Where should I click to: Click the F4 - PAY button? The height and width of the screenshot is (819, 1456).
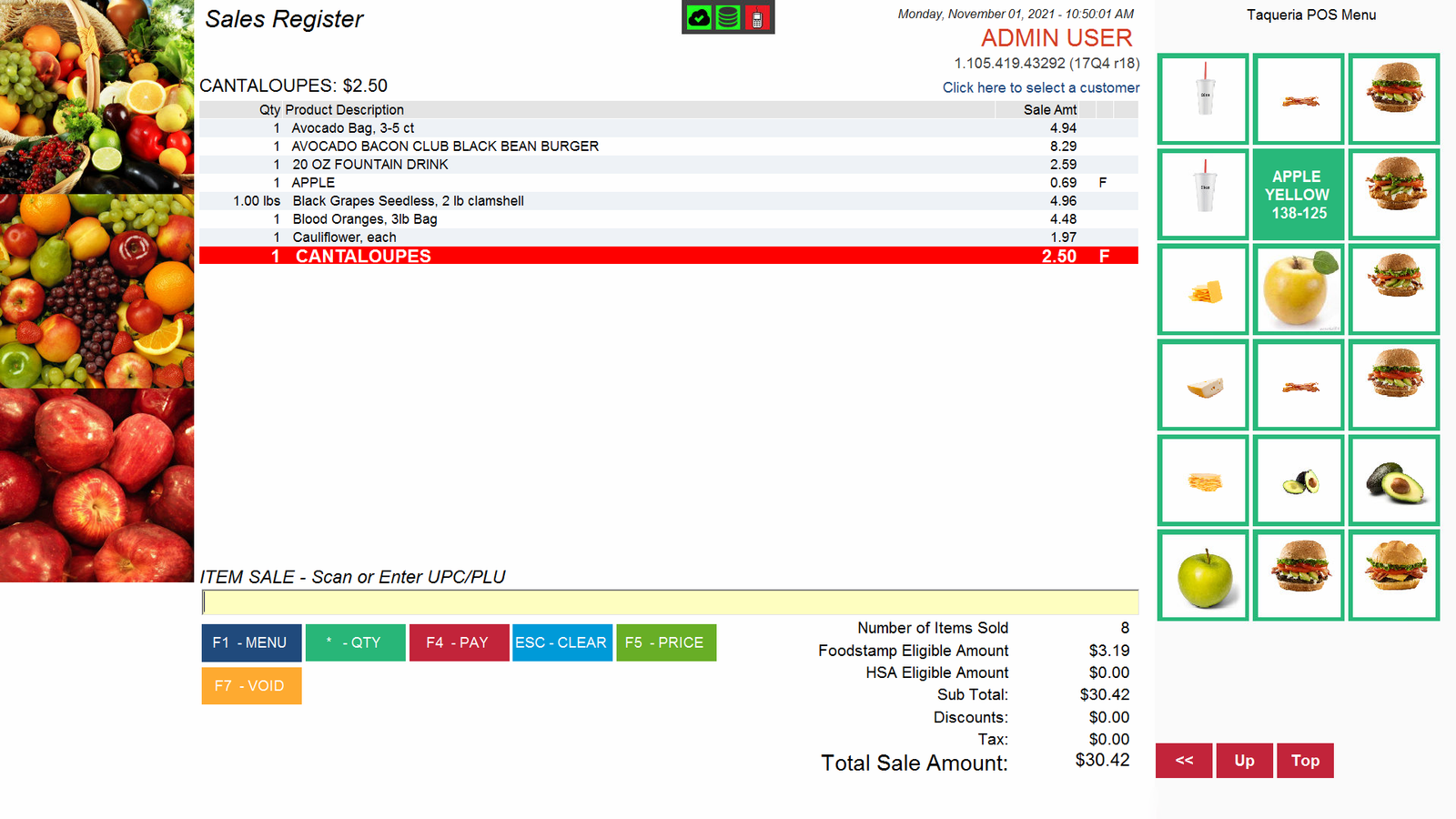point(459,642)
